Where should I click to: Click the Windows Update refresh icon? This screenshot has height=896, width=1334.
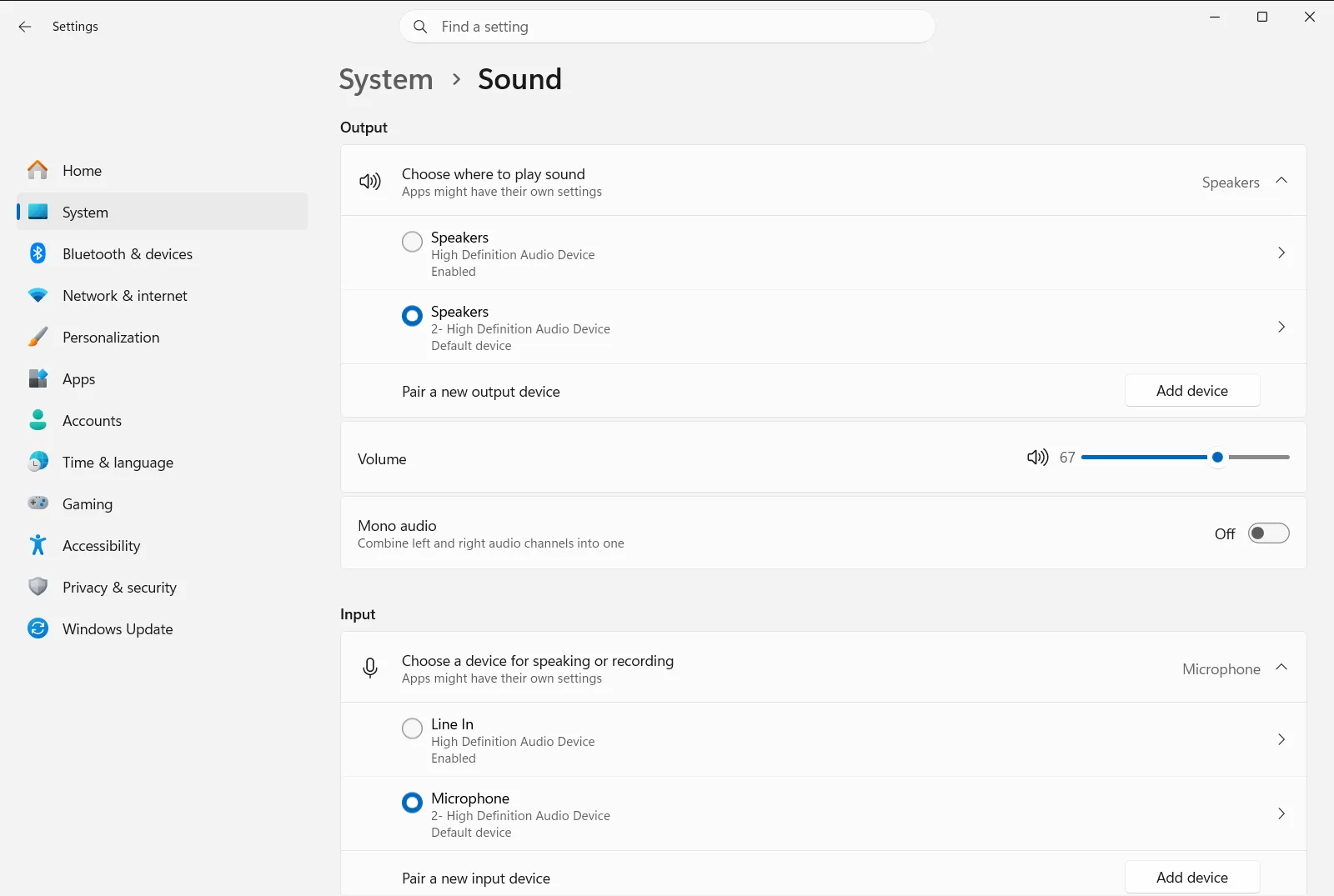[x=38, y=628]
